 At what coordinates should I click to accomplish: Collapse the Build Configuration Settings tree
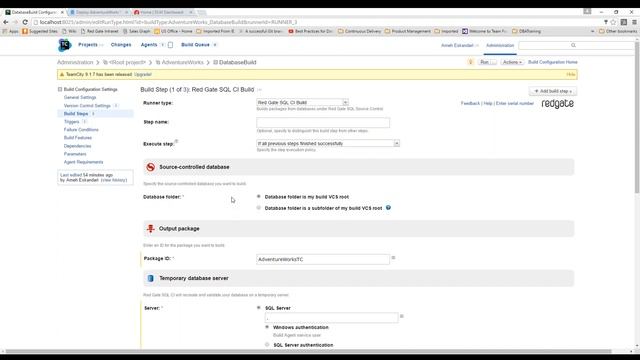coord(60,89)
